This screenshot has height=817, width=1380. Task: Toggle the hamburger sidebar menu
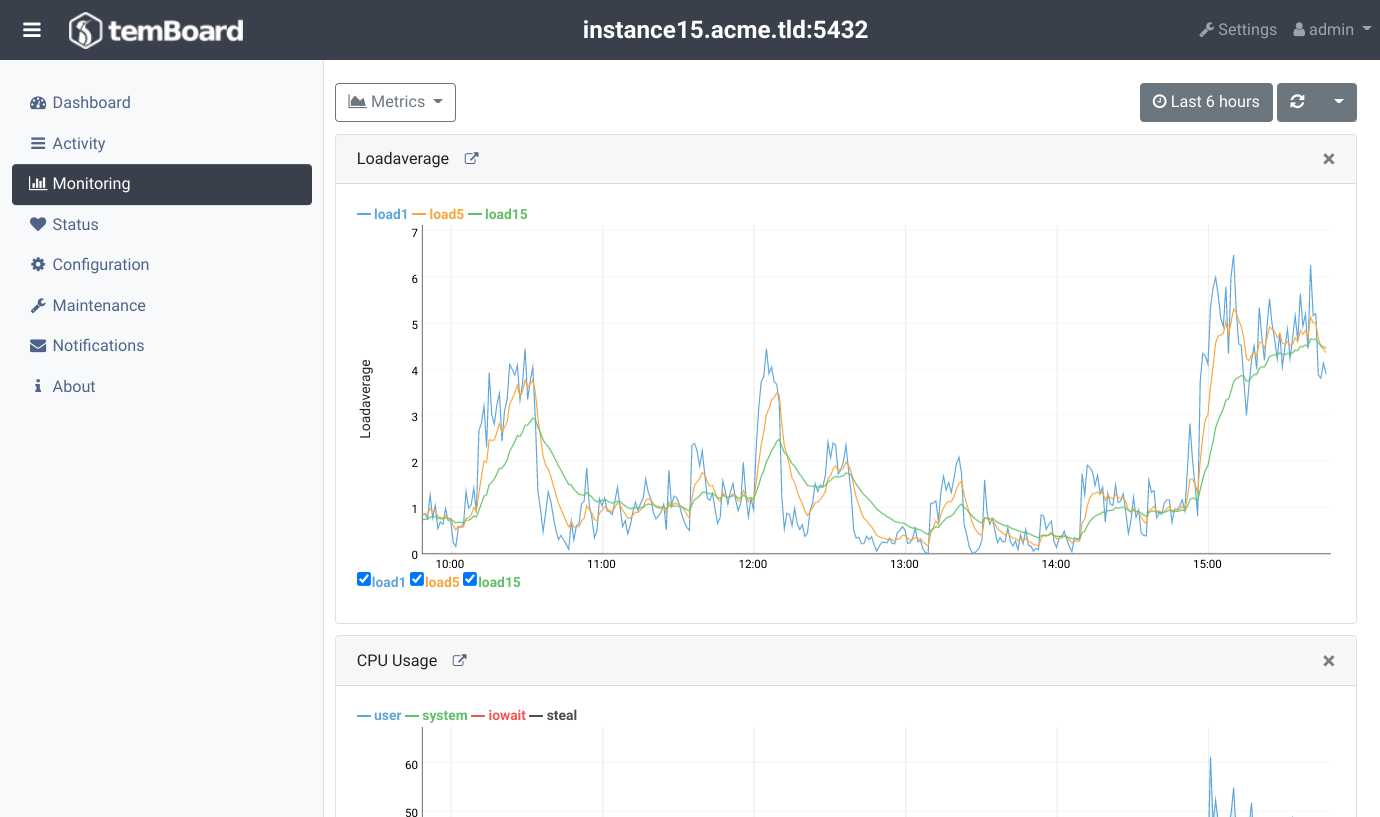[x=32, y=30]
